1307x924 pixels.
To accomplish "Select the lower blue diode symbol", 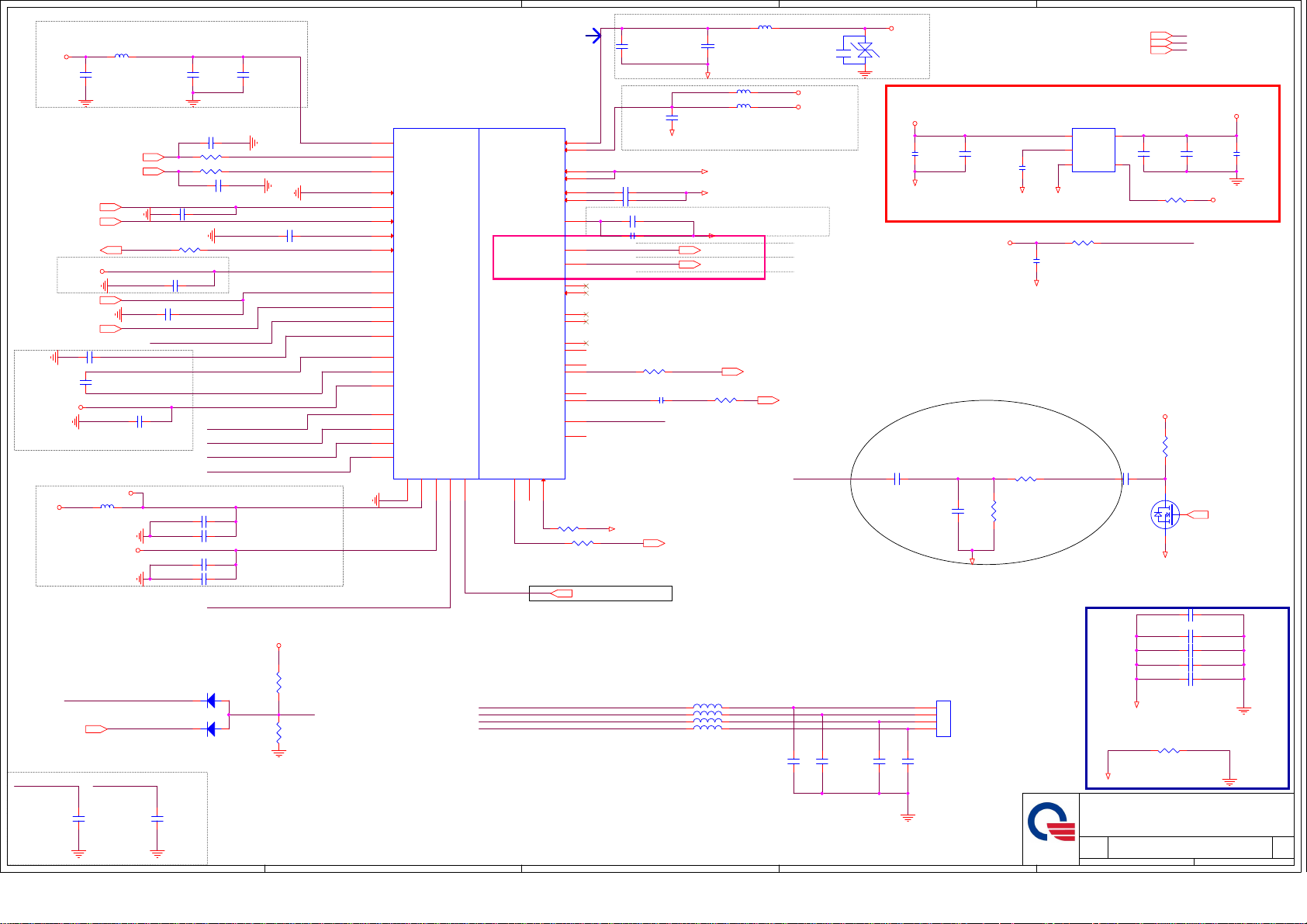I will tap(211, 729).
